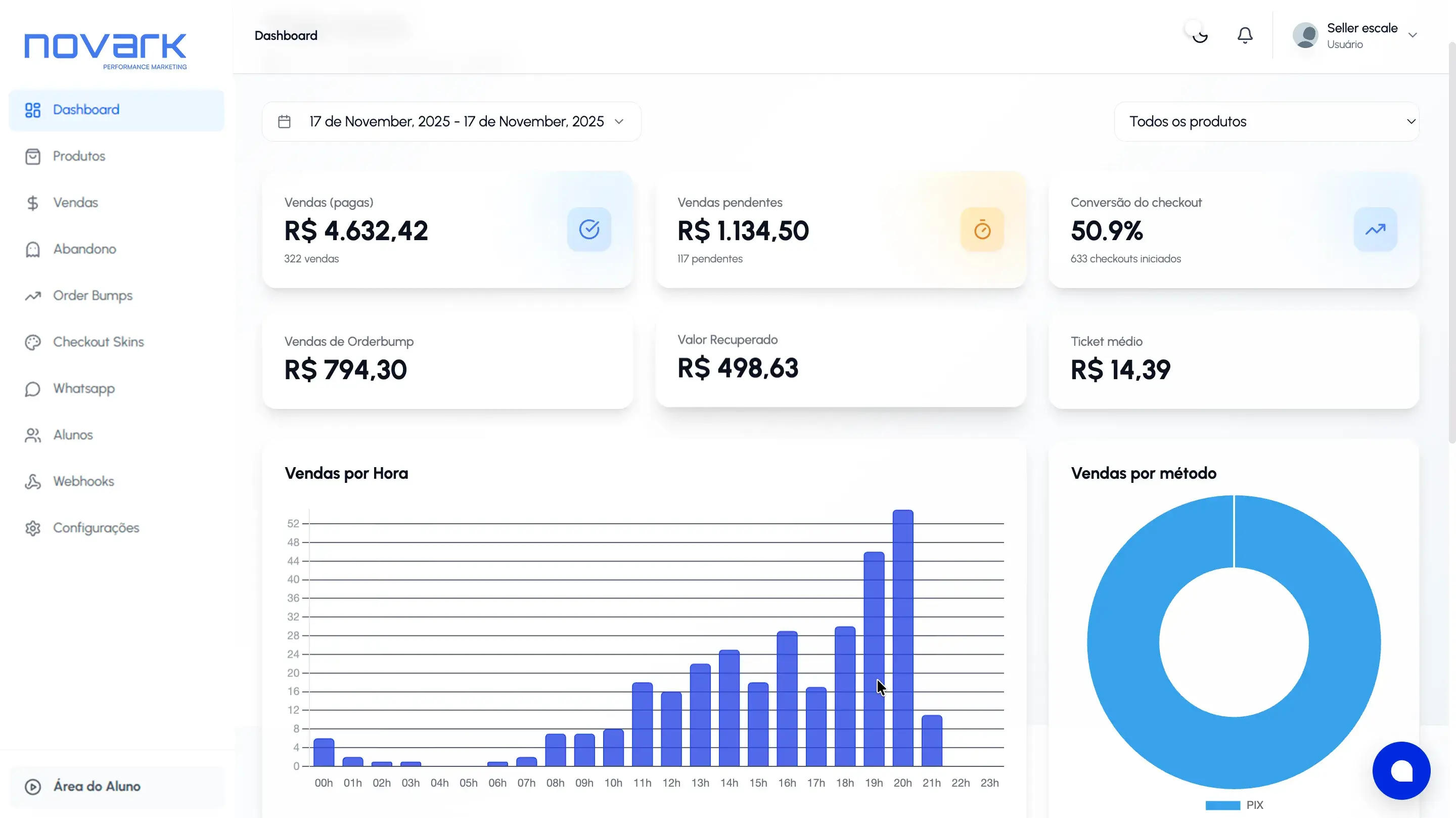Click the checkout conversion trend icon

1375,230
